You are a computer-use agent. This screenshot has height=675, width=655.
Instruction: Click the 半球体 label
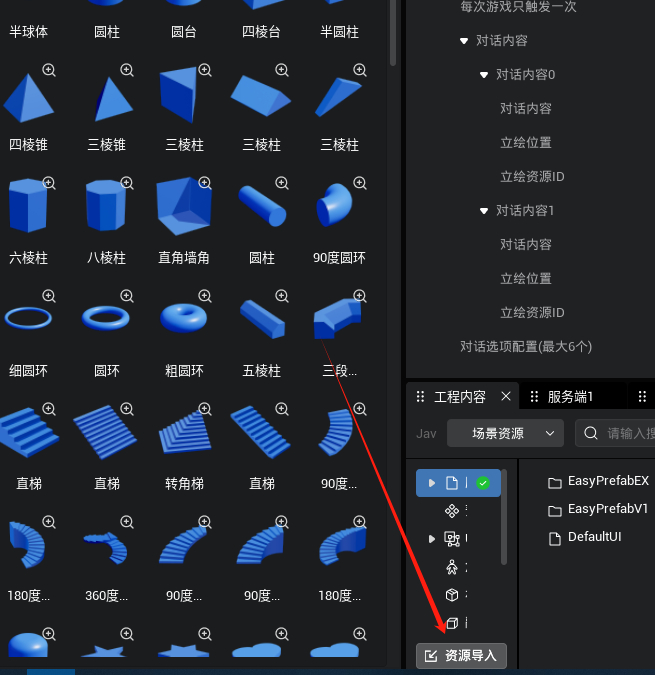click(x=28, y=32)
